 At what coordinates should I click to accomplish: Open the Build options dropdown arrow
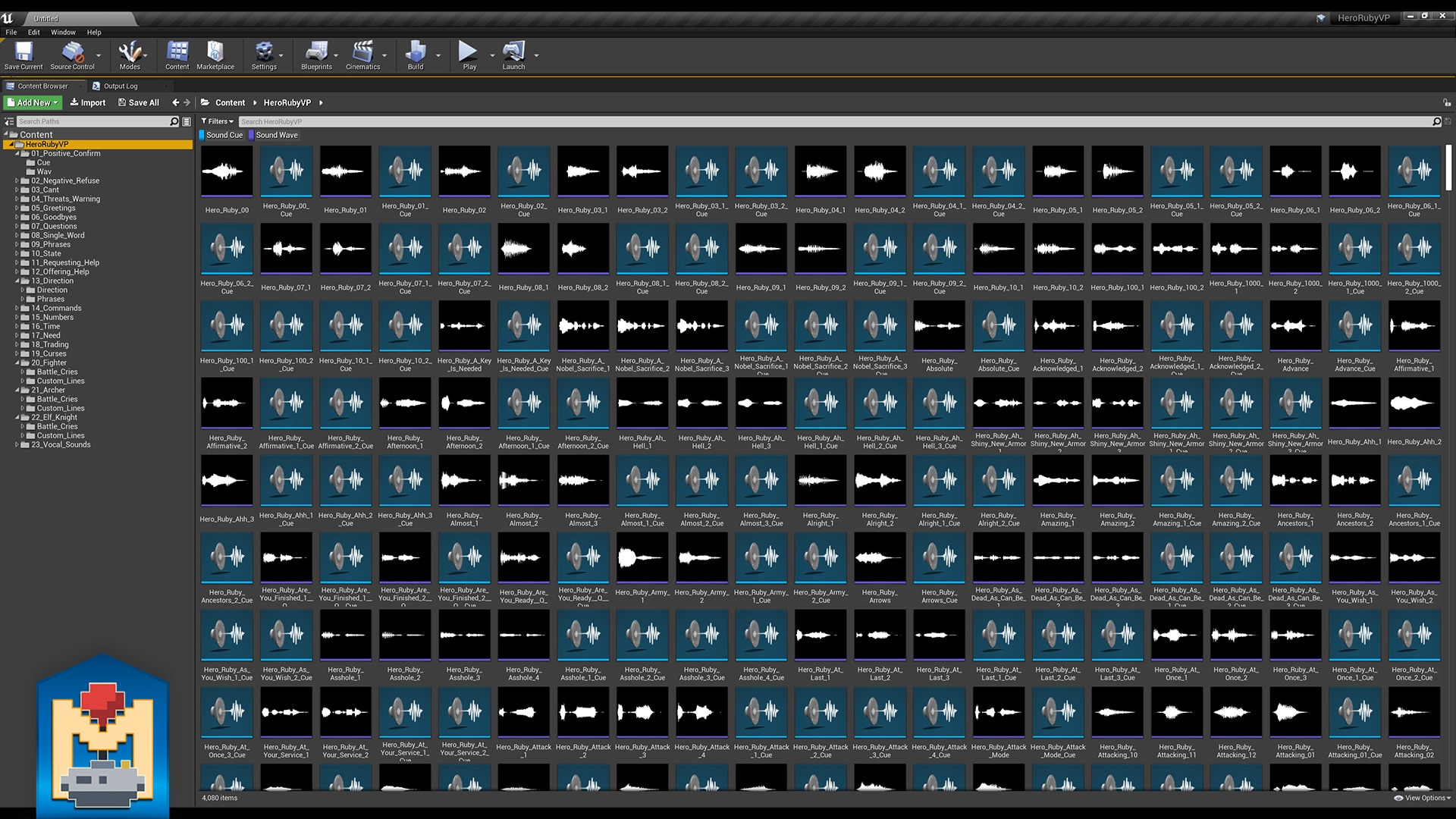(438, 55)
